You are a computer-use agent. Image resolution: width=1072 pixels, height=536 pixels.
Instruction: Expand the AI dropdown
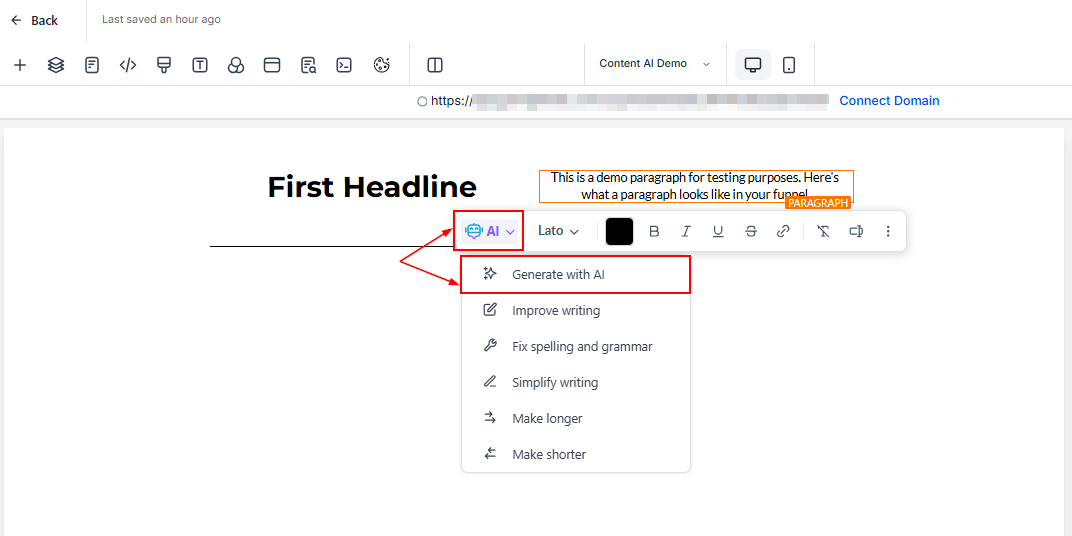coord(489,231)
